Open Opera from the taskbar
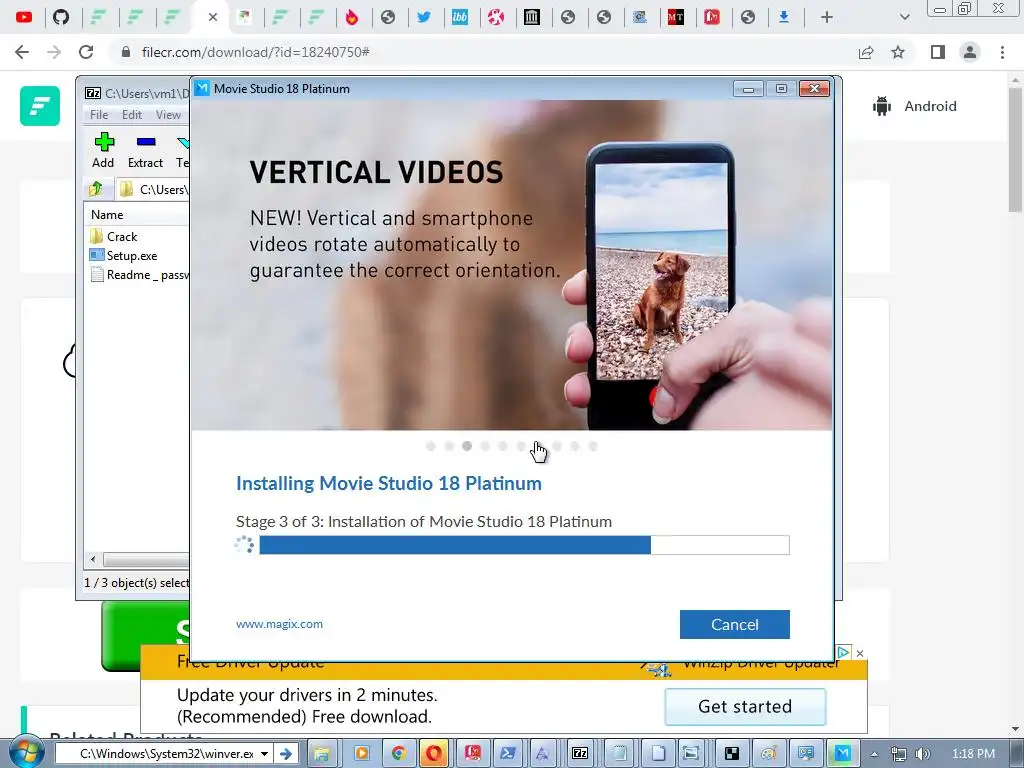The width and height of the screenshot is (1024, 768). pyautogui.click(x=434, y=754)
